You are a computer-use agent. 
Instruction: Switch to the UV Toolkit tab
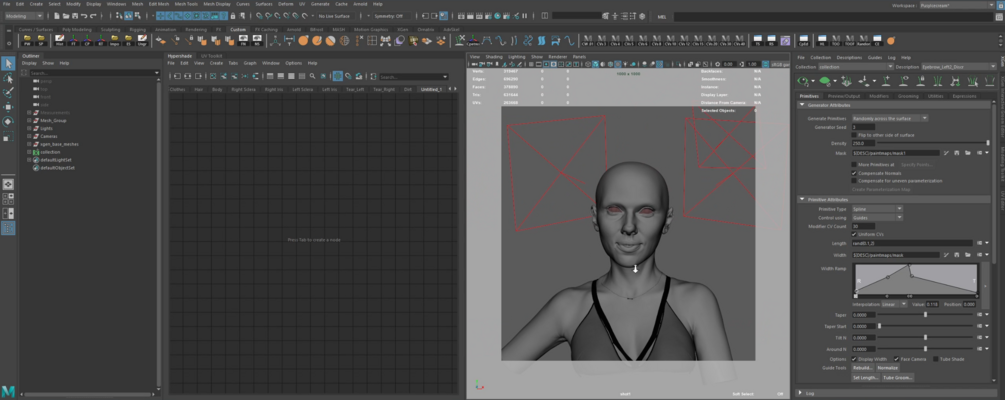[x=212, y=56]
